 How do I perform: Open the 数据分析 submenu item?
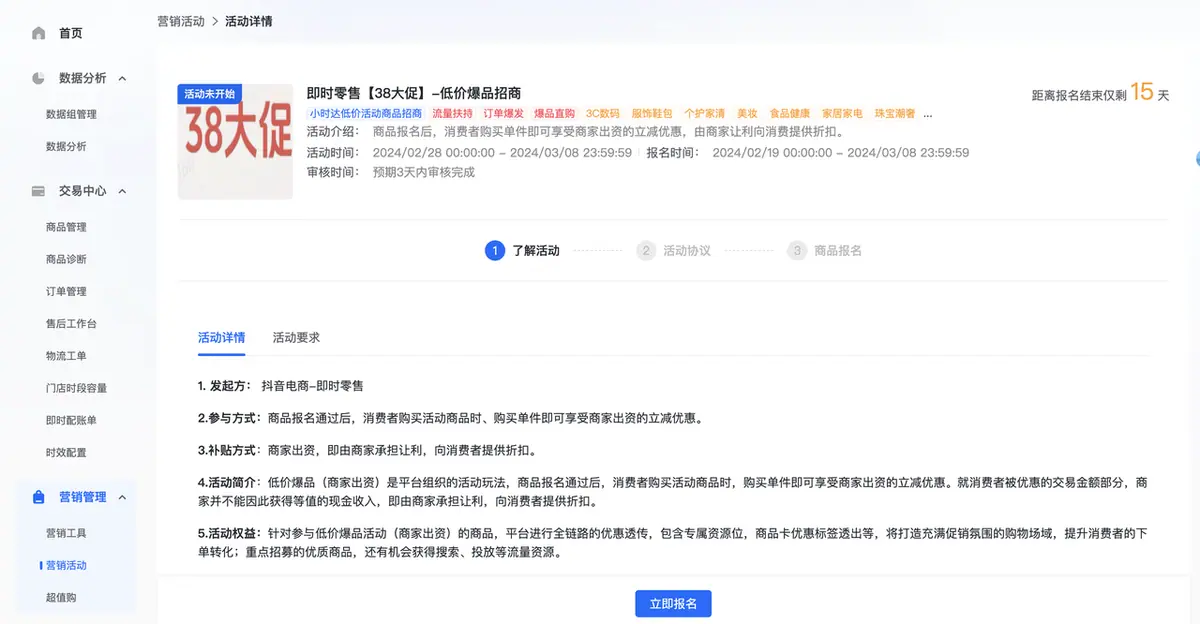click(x=66, y=146)
